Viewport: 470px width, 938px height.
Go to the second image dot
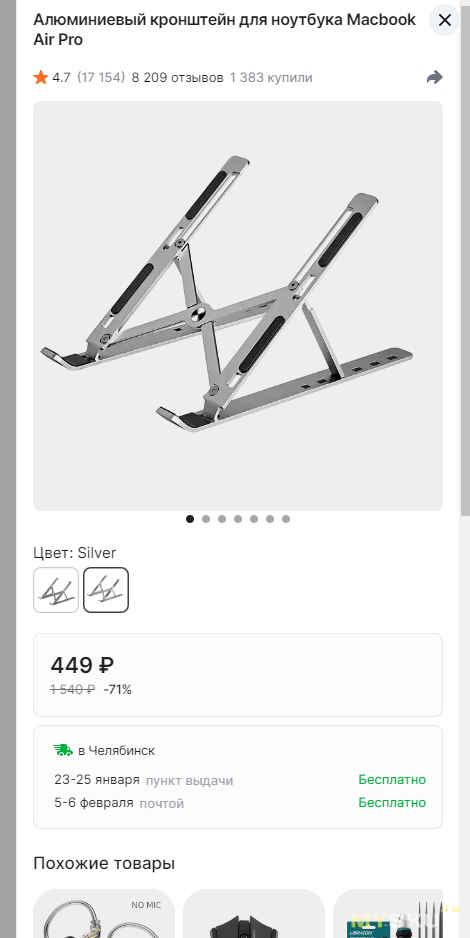206,519
